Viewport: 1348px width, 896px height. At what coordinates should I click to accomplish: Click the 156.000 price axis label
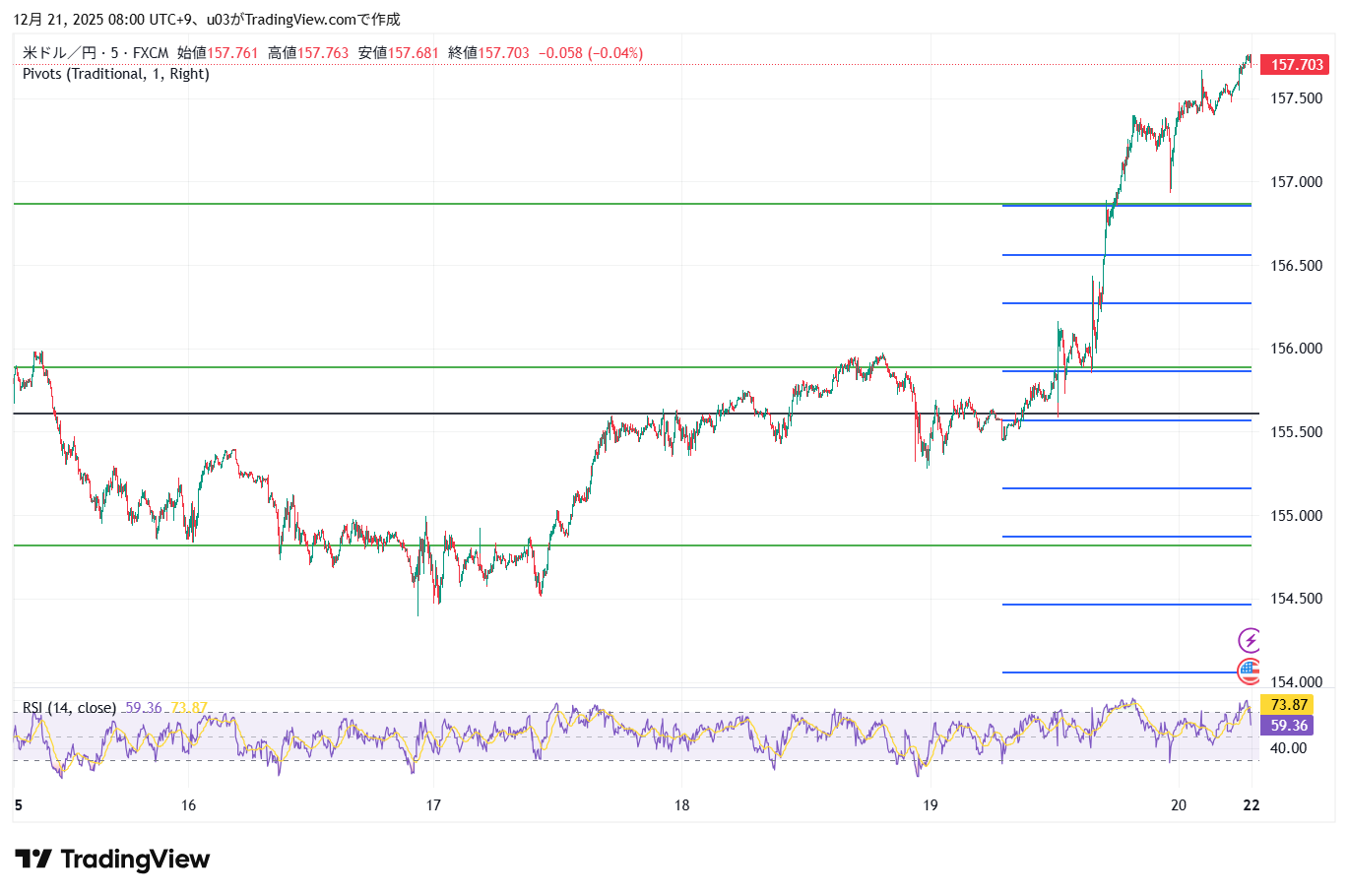1296,349
